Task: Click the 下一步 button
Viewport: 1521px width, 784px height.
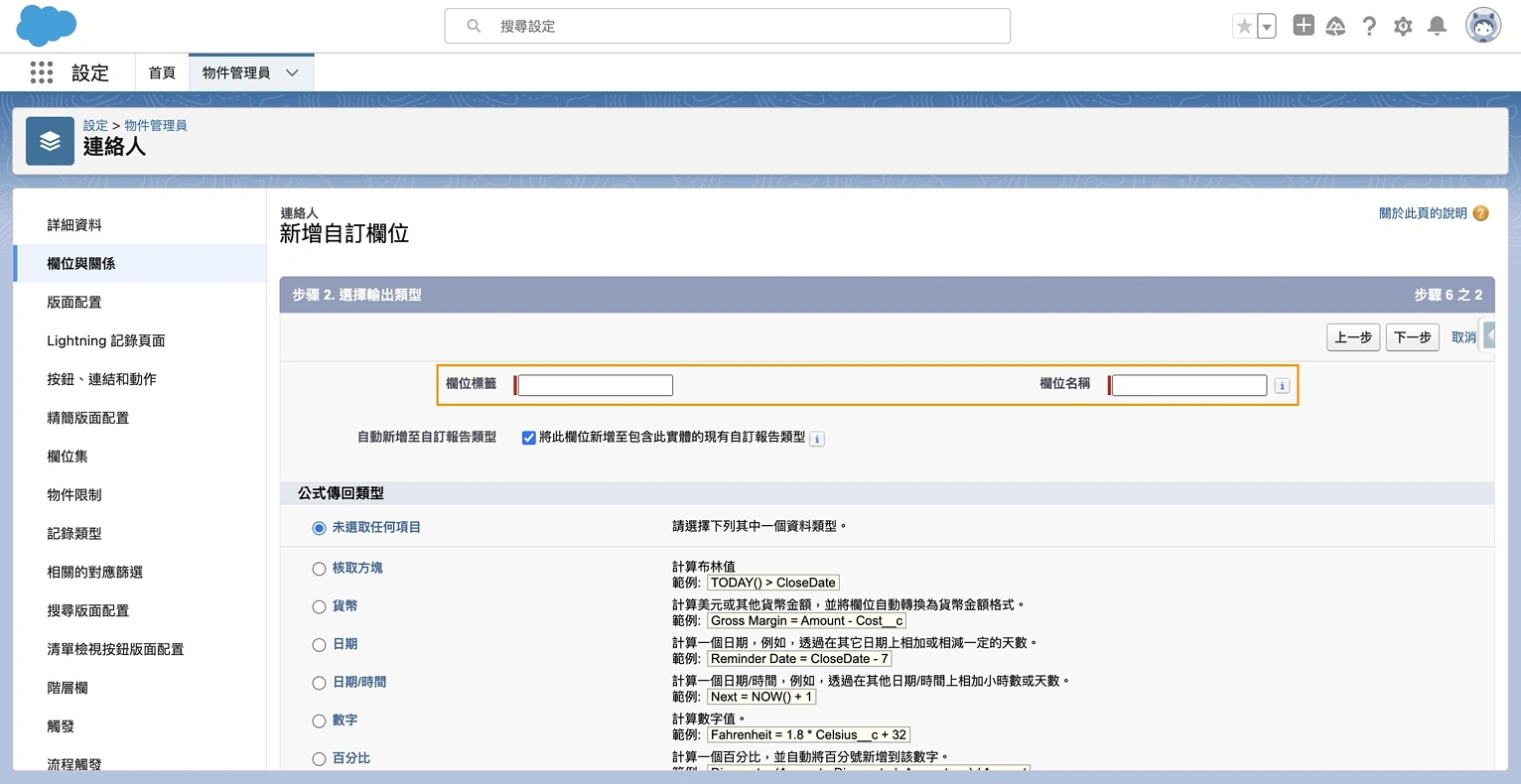Action: pyautogui.click(x=1412, y=336)
